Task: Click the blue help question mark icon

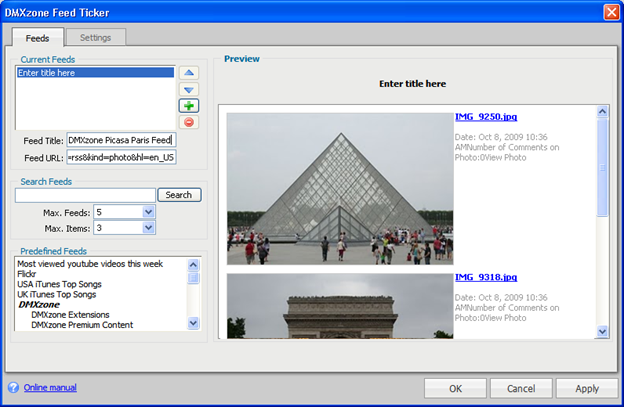Action: click(x=13, y=388)
